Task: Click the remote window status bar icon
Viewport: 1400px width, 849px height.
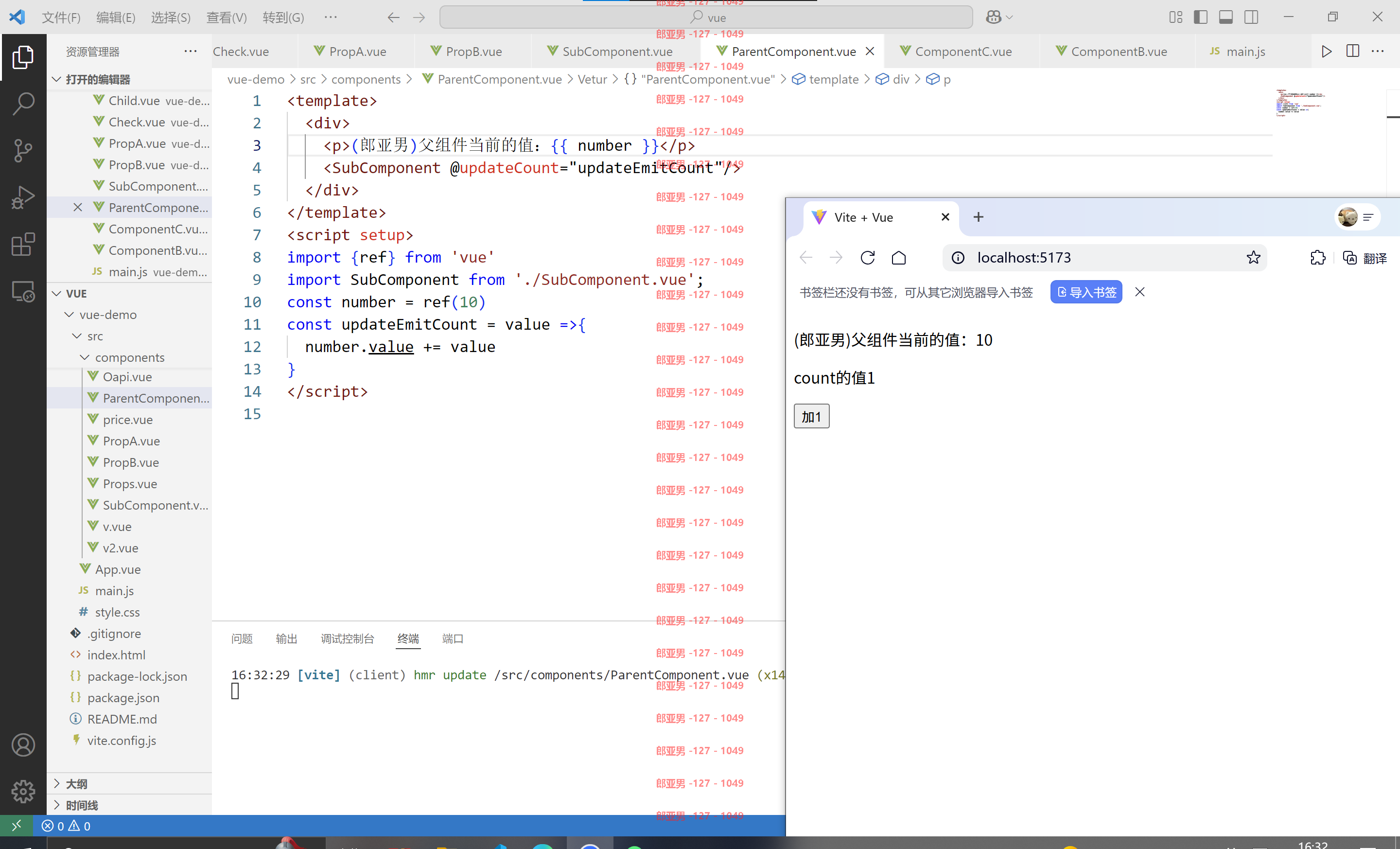Action: pos(17,825)
